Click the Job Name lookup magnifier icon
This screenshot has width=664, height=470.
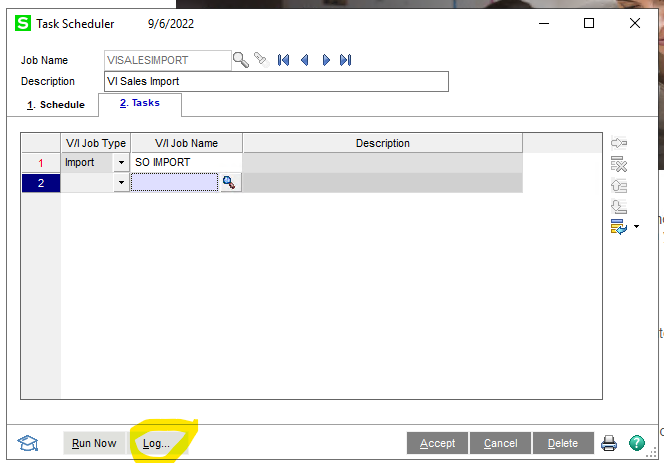(x=241, y=60)
